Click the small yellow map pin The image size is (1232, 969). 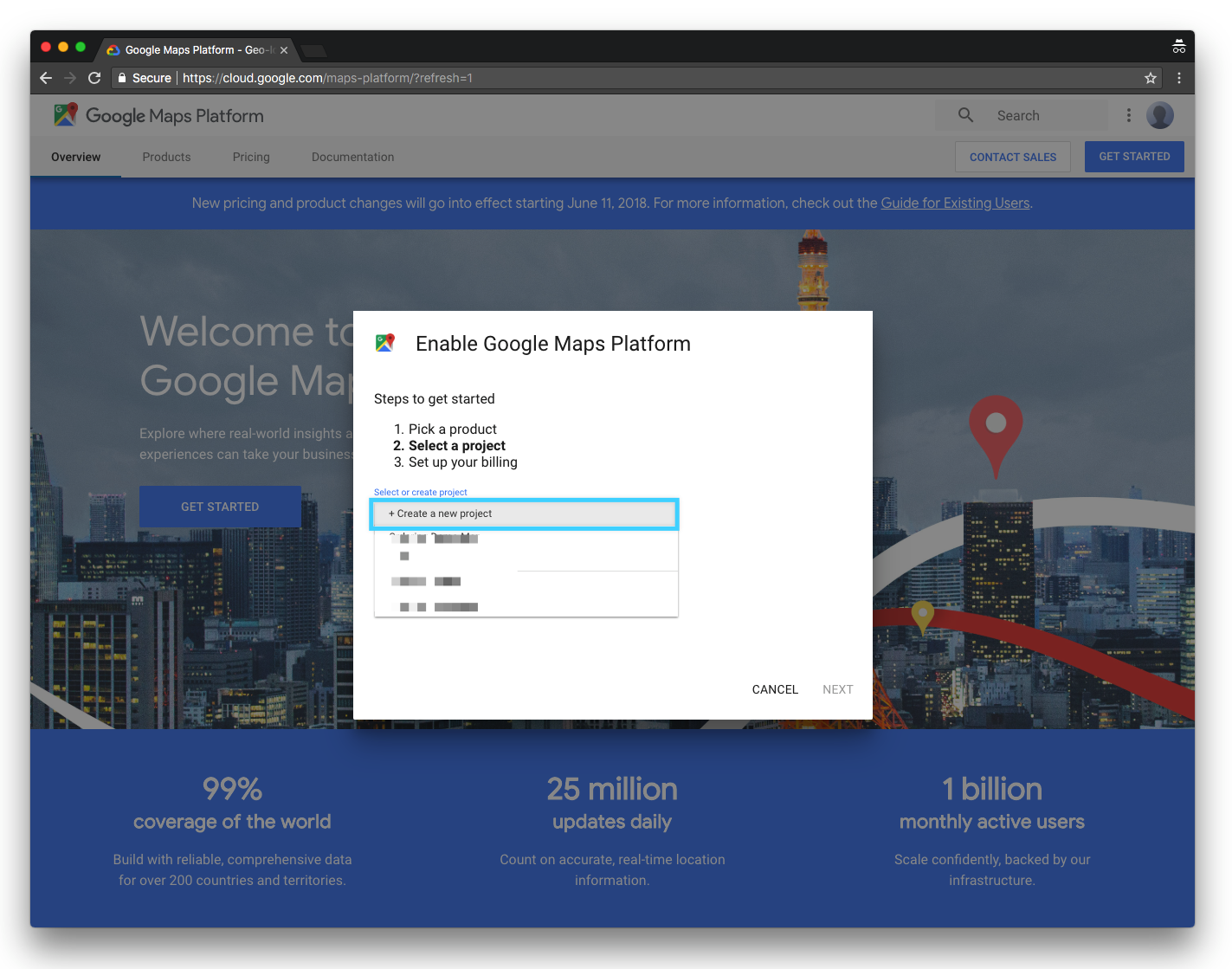click(x=923, y=616)
